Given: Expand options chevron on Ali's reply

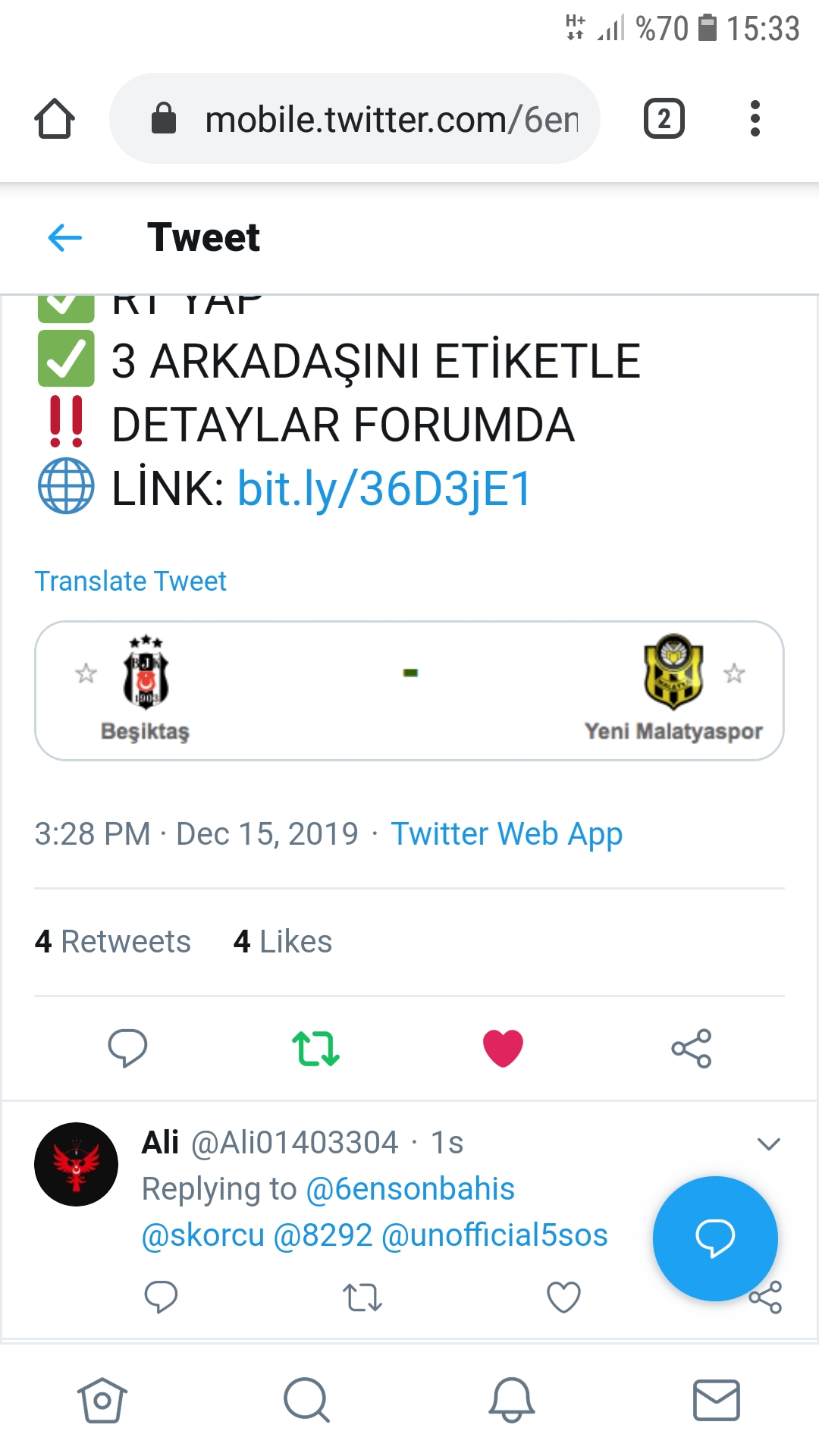Looking at the screenshot, I should click(x=769, y=1144).
